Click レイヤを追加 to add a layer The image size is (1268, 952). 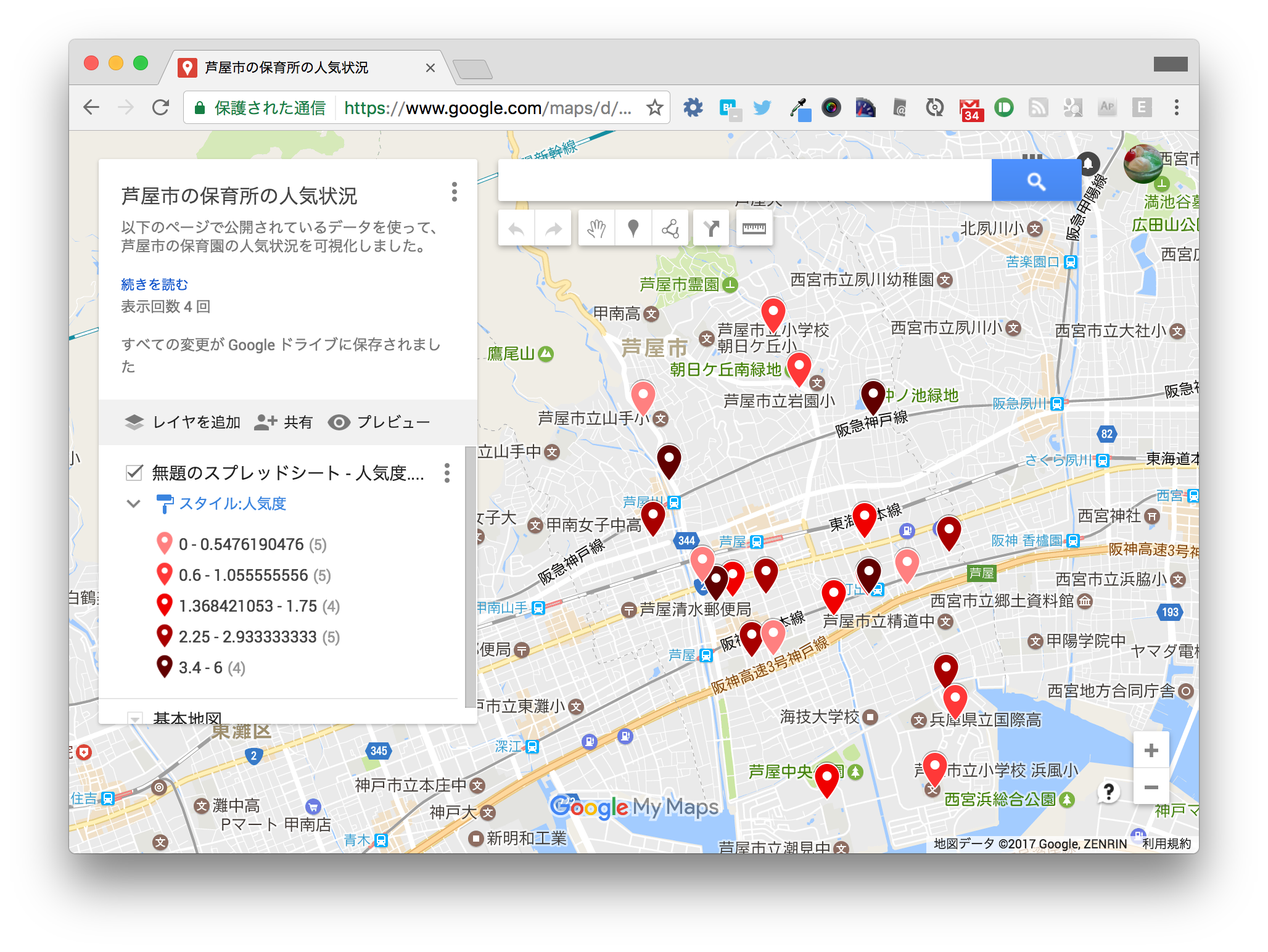[x=183, y=422]
